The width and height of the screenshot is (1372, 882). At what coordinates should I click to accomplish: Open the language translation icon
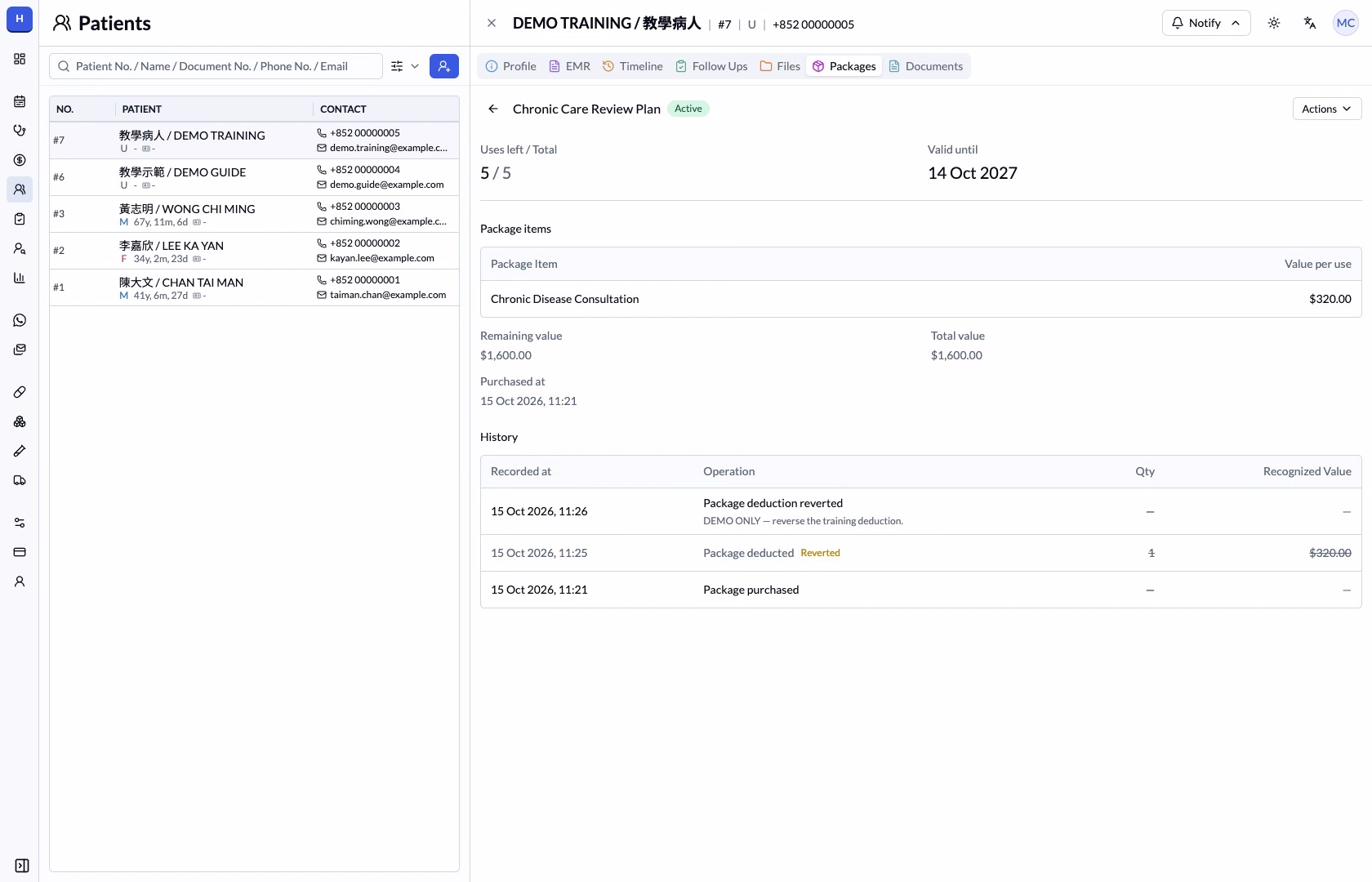pyautogui.click(x=1310, y=23)
